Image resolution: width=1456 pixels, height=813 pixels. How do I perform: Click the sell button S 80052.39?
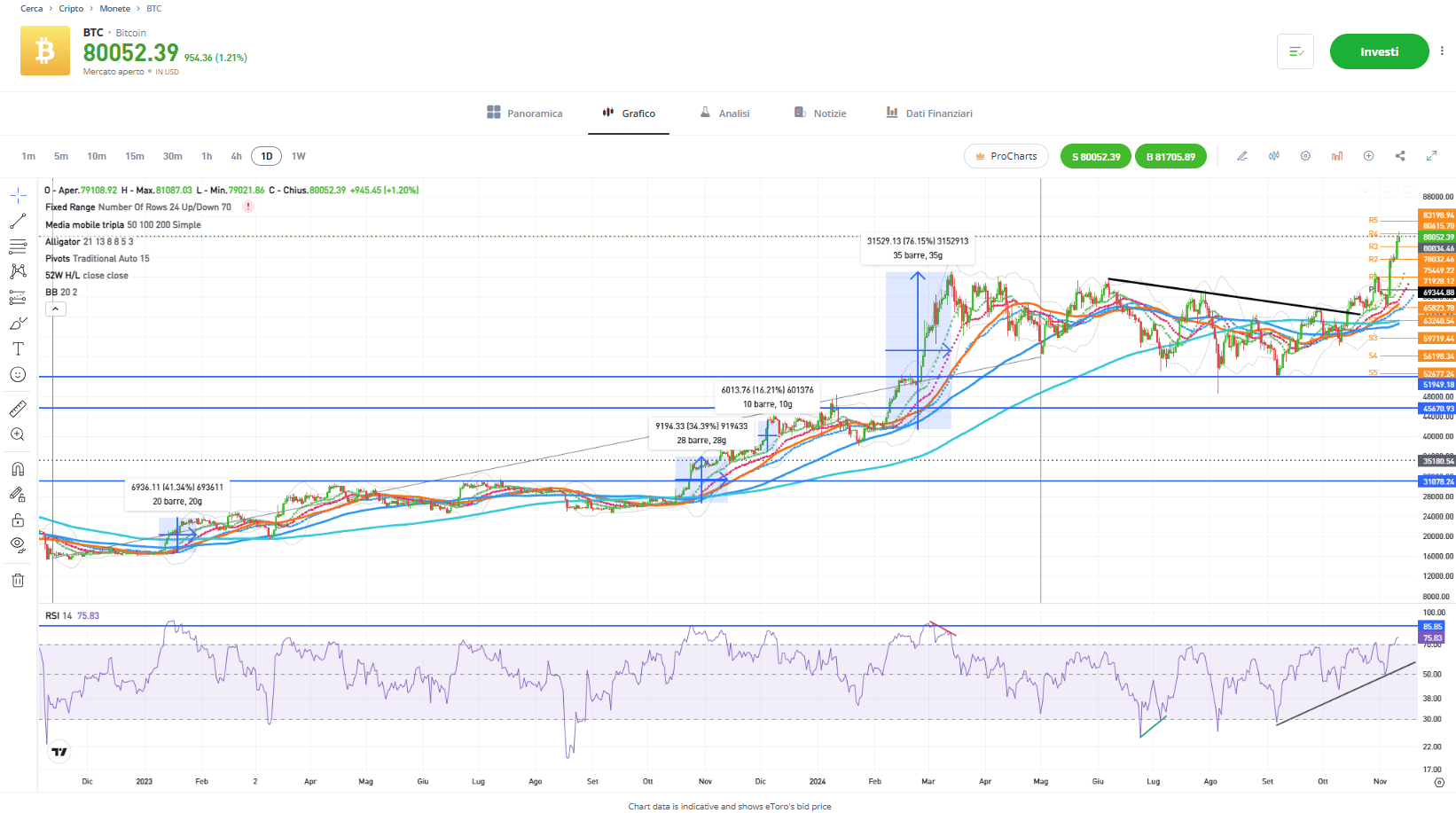coord(1096,156)
